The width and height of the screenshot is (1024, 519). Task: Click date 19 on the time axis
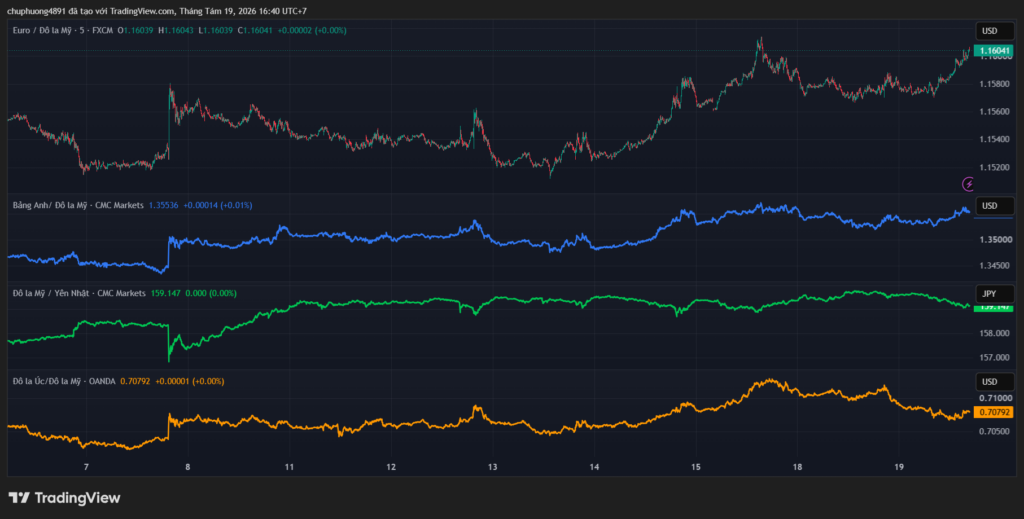click(x=899, y=467)
